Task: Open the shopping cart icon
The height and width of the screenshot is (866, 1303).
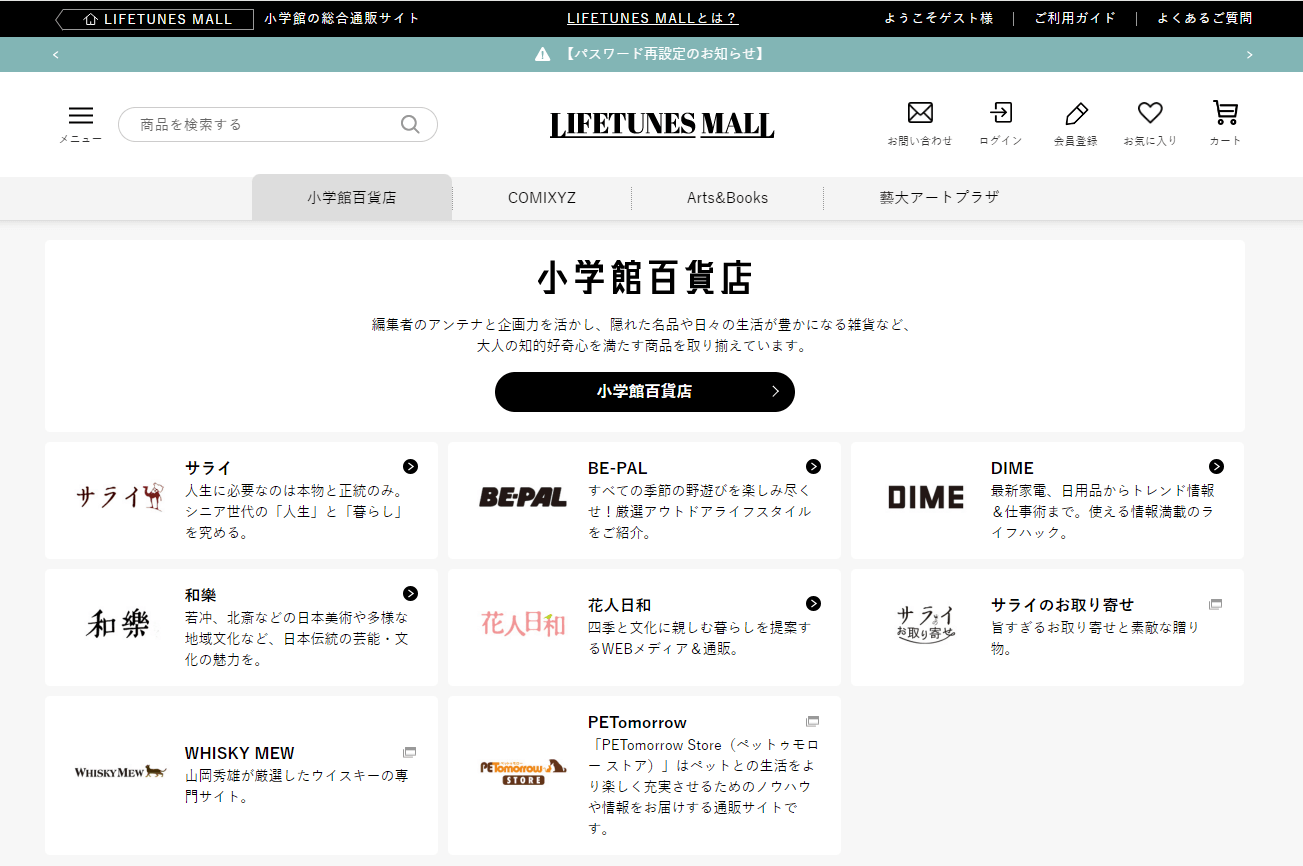Action: click(x=1224, y=113)
